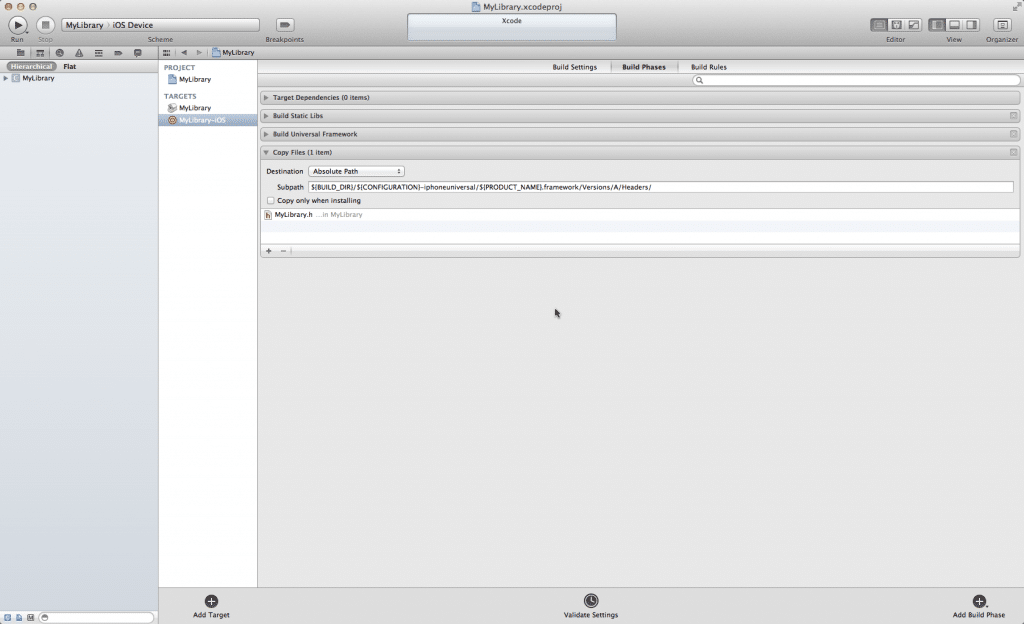Screen dimensions: 1024x624
Task: Expand the Target Dependencies section
Action: click(266, 97)
